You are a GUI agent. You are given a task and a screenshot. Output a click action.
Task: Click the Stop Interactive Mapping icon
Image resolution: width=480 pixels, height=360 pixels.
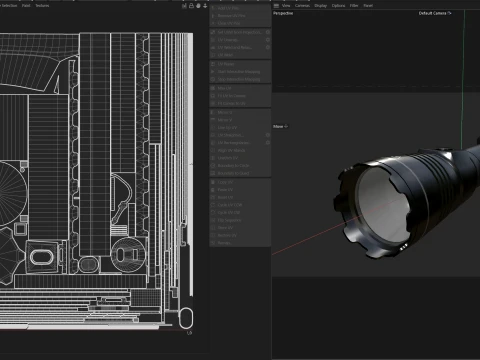[x=213, y=79]
